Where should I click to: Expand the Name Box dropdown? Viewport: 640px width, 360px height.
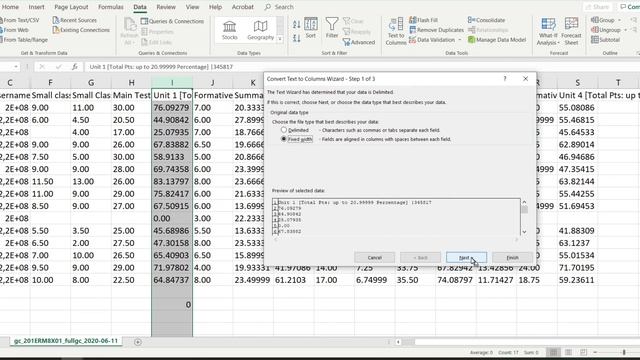pyautogui.click(x=16, y=67)
